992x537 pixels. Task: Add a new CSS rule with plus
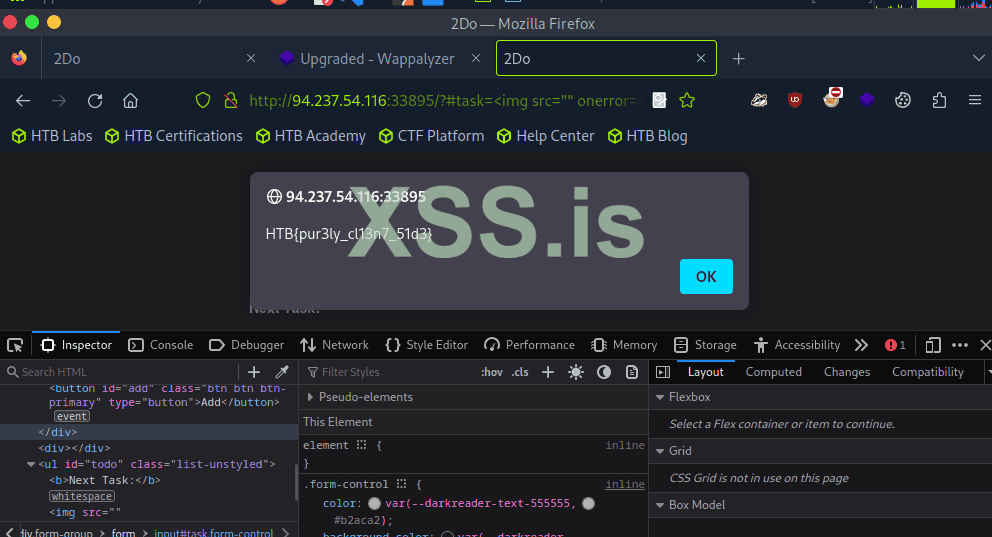(x=548, y=372)
